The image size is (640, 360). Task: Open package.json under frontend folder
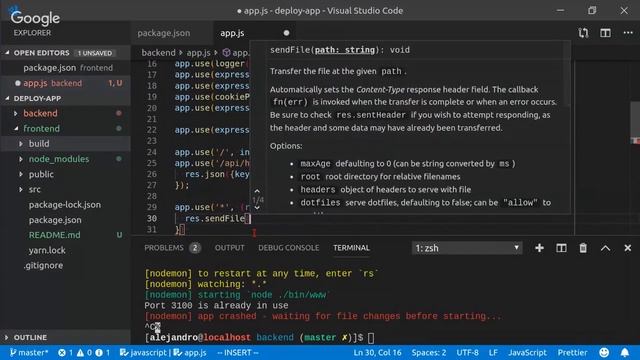coord(55,220)
